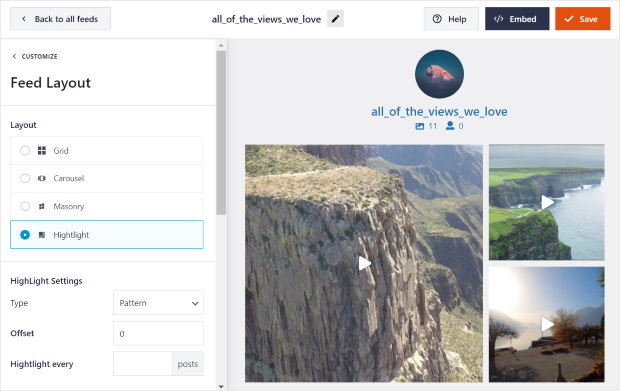Click the HighLight Settings label
This screenshot has height=391, width=620.
(x=46, y=281)
